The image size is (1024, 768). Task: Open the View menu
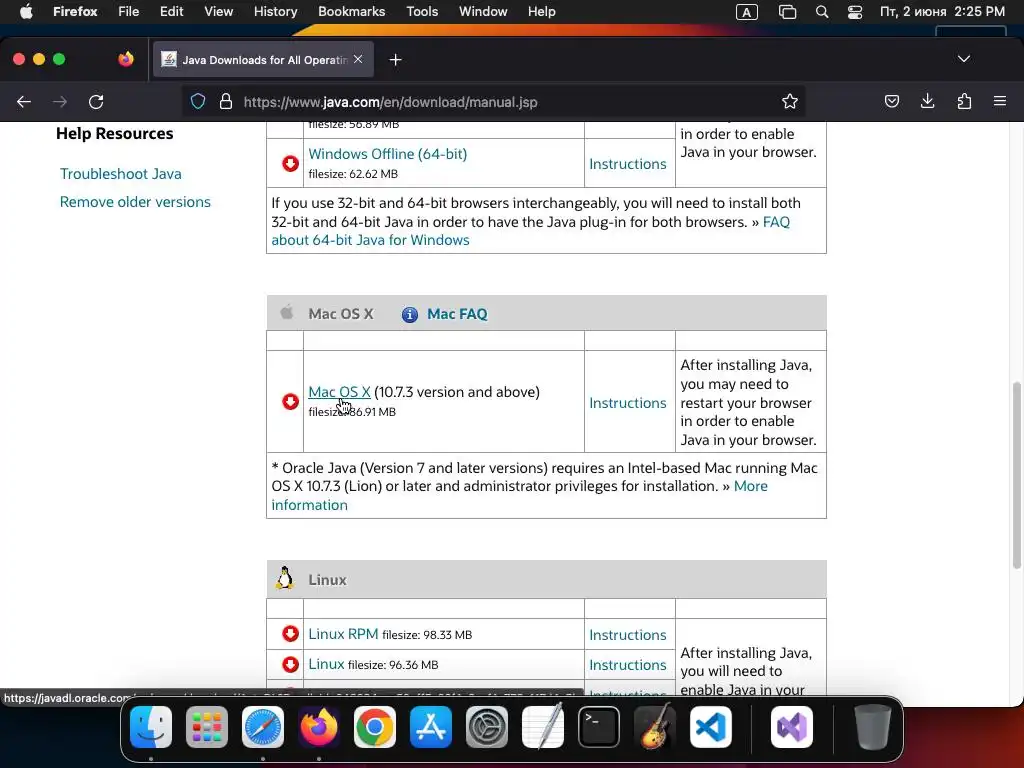point(218,12)
